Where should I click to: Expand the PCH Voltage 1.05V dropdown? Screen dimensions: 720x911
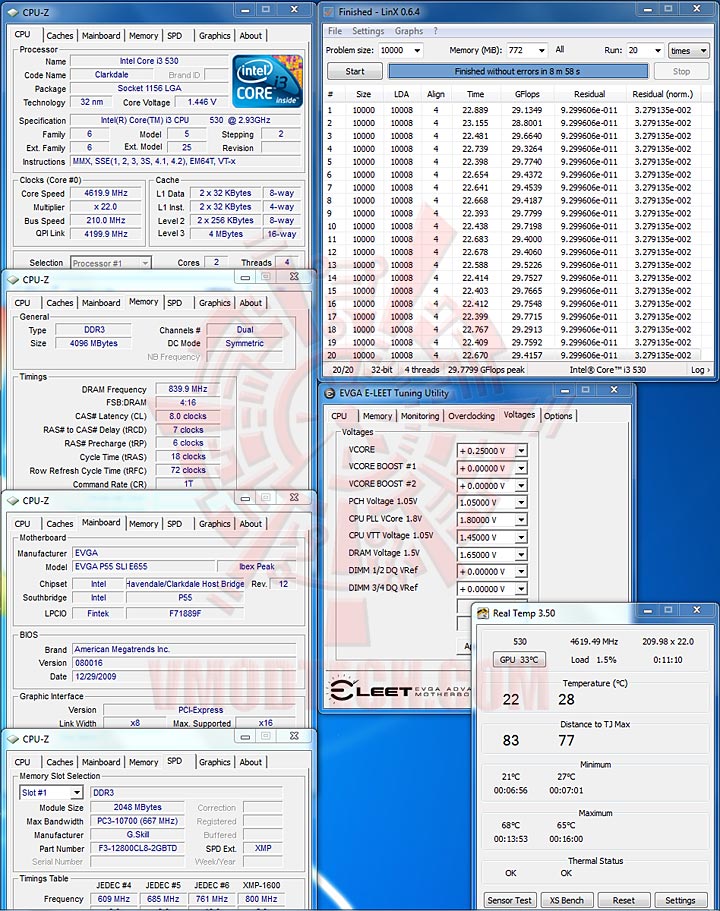coord(521,503)
